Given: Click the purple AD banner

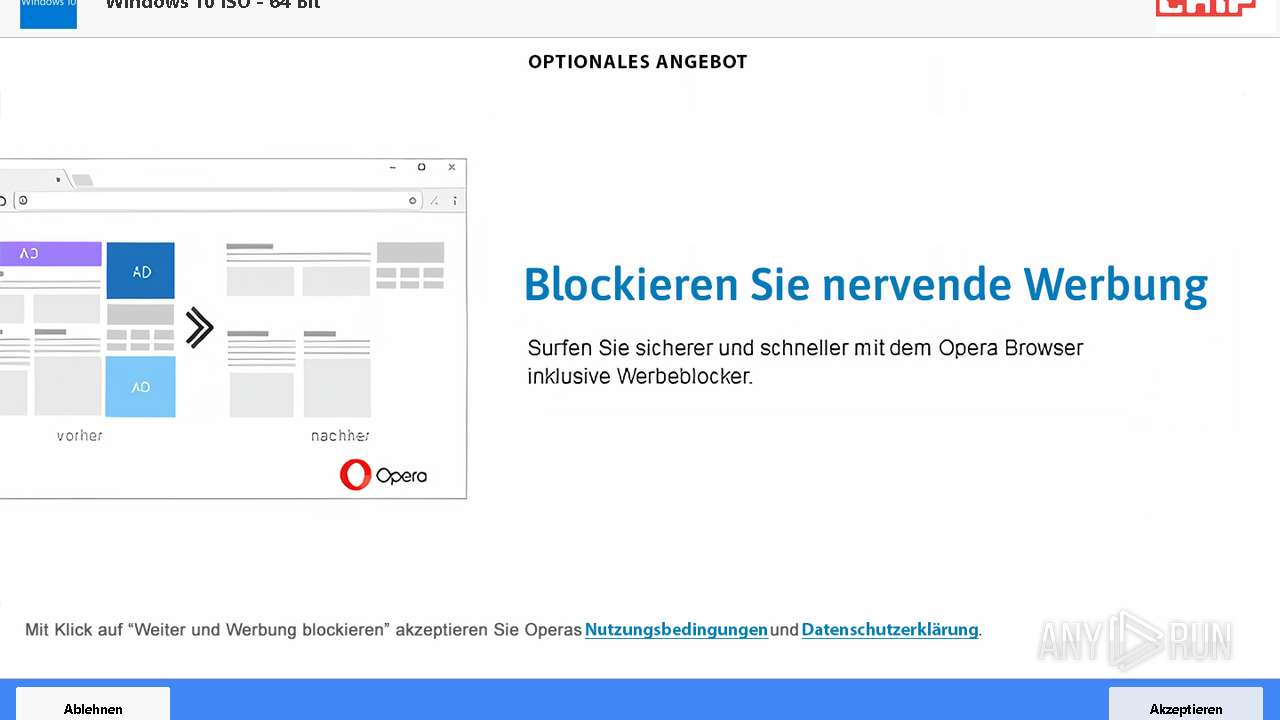Looking at the screenshot, I should pyautogui.click(x=50, y=254).
